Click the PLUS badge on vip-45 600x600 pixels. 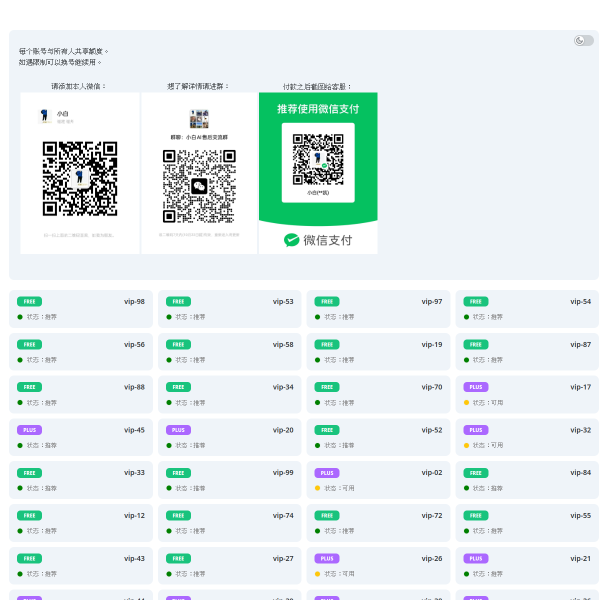tap(29, 430)
